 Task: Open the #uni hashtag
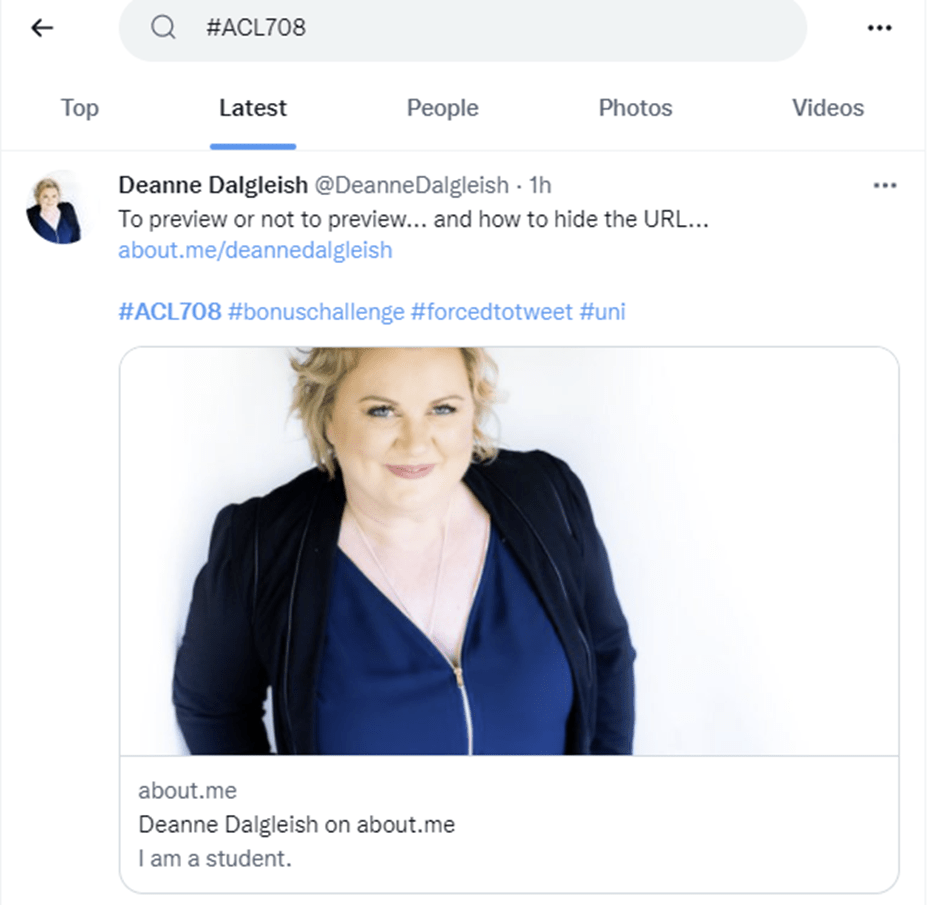[x=602, y=311]
